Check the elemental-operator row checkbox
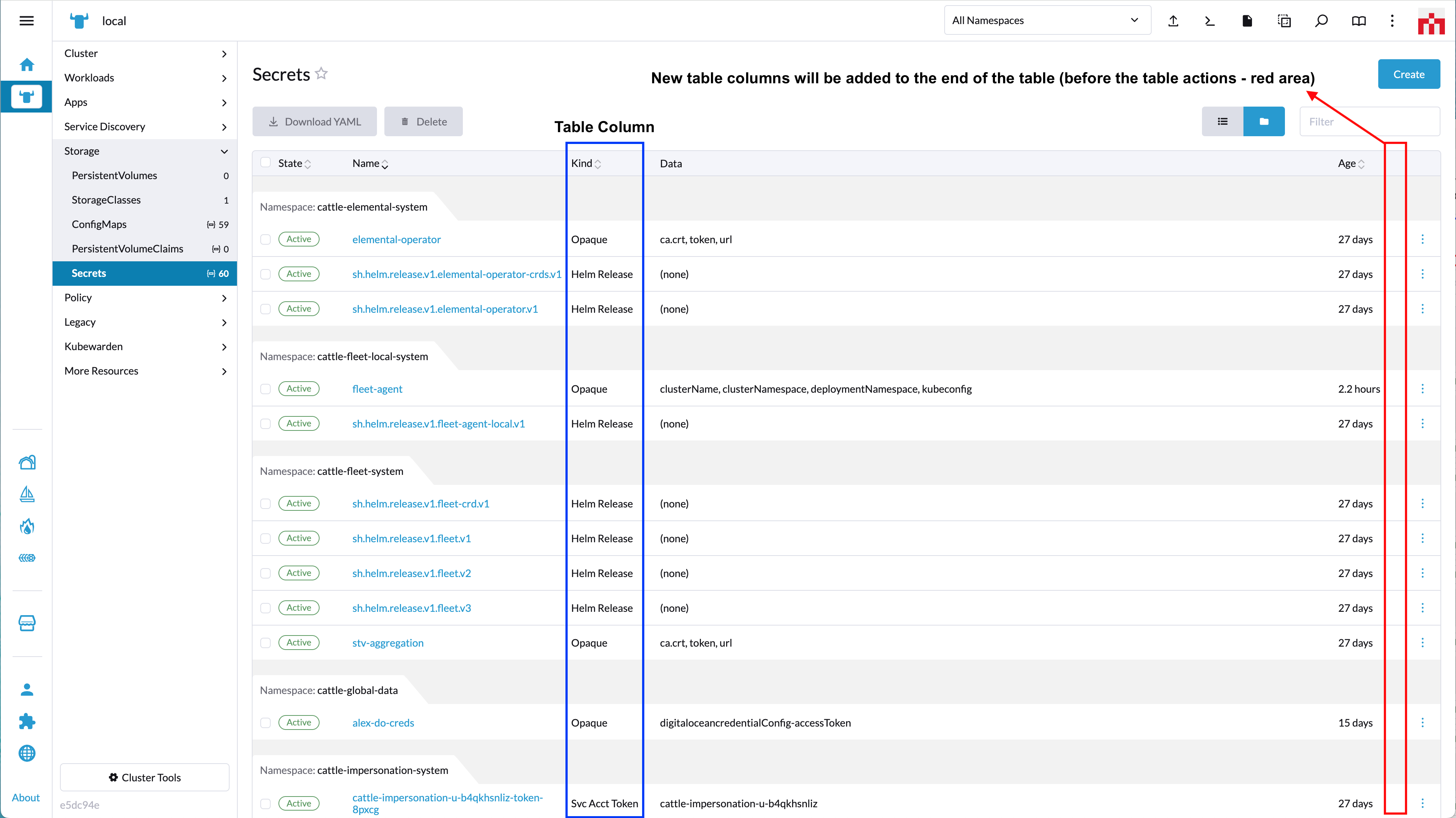The width and height of the screenshot is (1456, 818). (265, 239)
